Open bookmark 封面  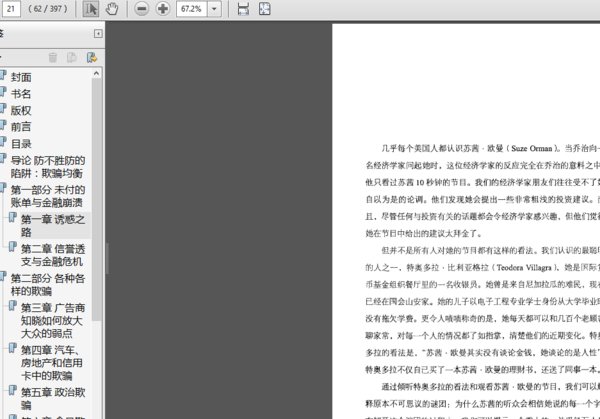click(x=21, y=77)
